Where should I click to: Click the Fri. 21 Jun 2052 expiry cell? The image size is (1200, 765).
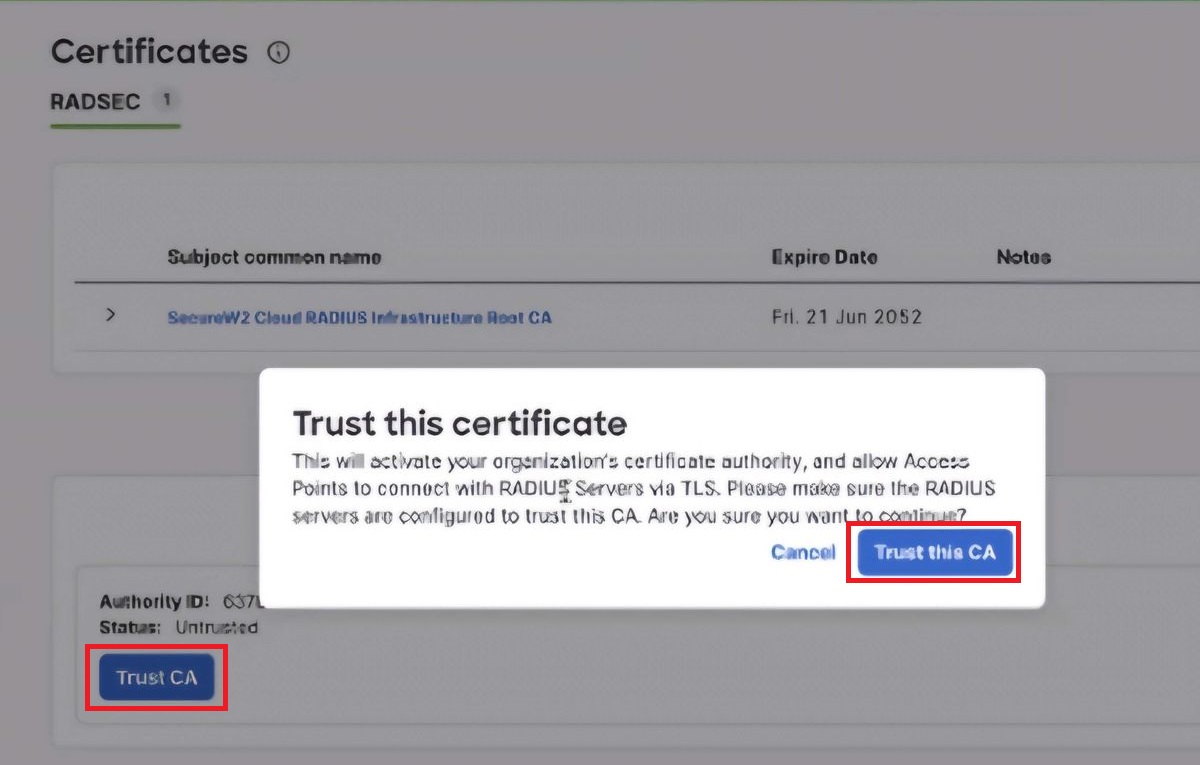click(846, 317)
